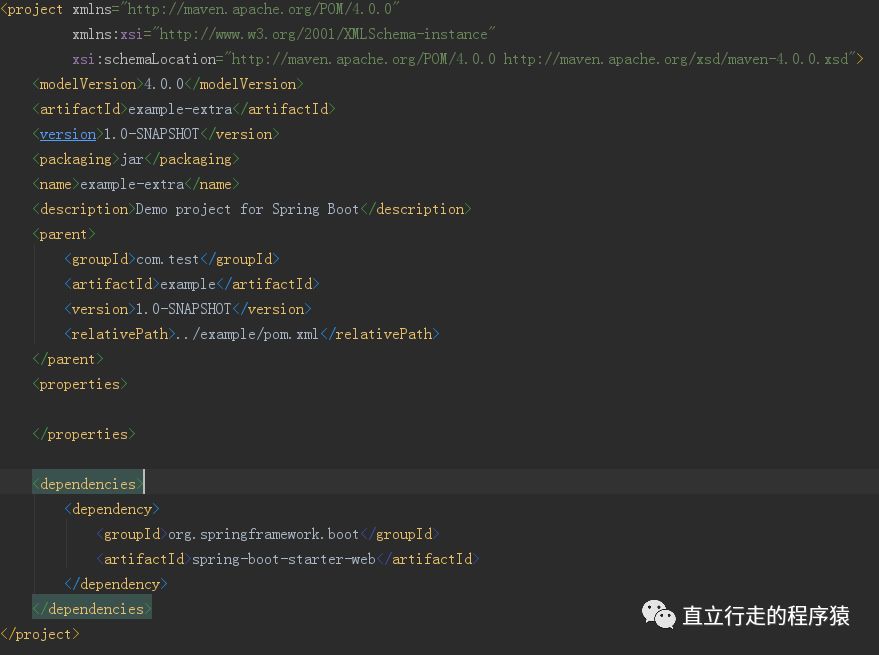This screenshot has height=655, width=879.
Task: Click the org.springframework.boot groupId value
Action: pyautogui.click(x=263, y=534)
